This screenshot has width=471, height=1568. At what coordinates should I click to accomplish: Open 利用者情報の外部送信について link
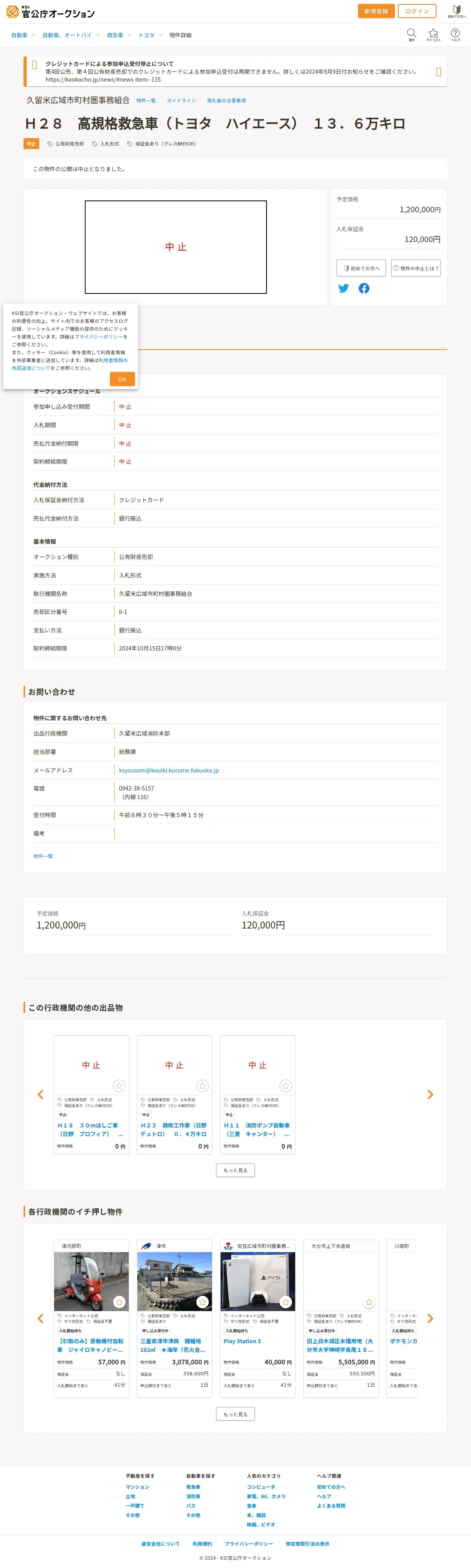pyautogui.click(x=69, y=364)
